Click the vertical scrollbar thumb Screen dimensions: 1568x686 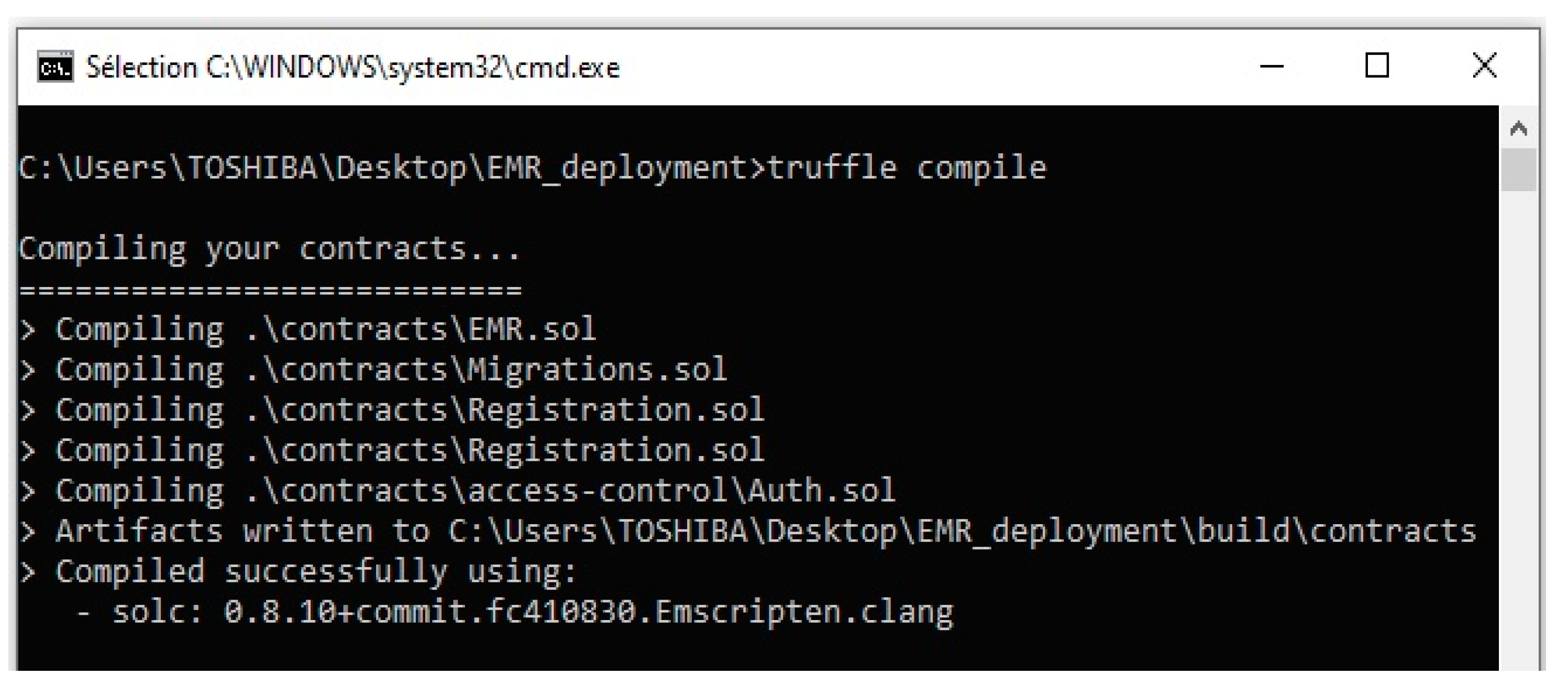(1519, 170)
